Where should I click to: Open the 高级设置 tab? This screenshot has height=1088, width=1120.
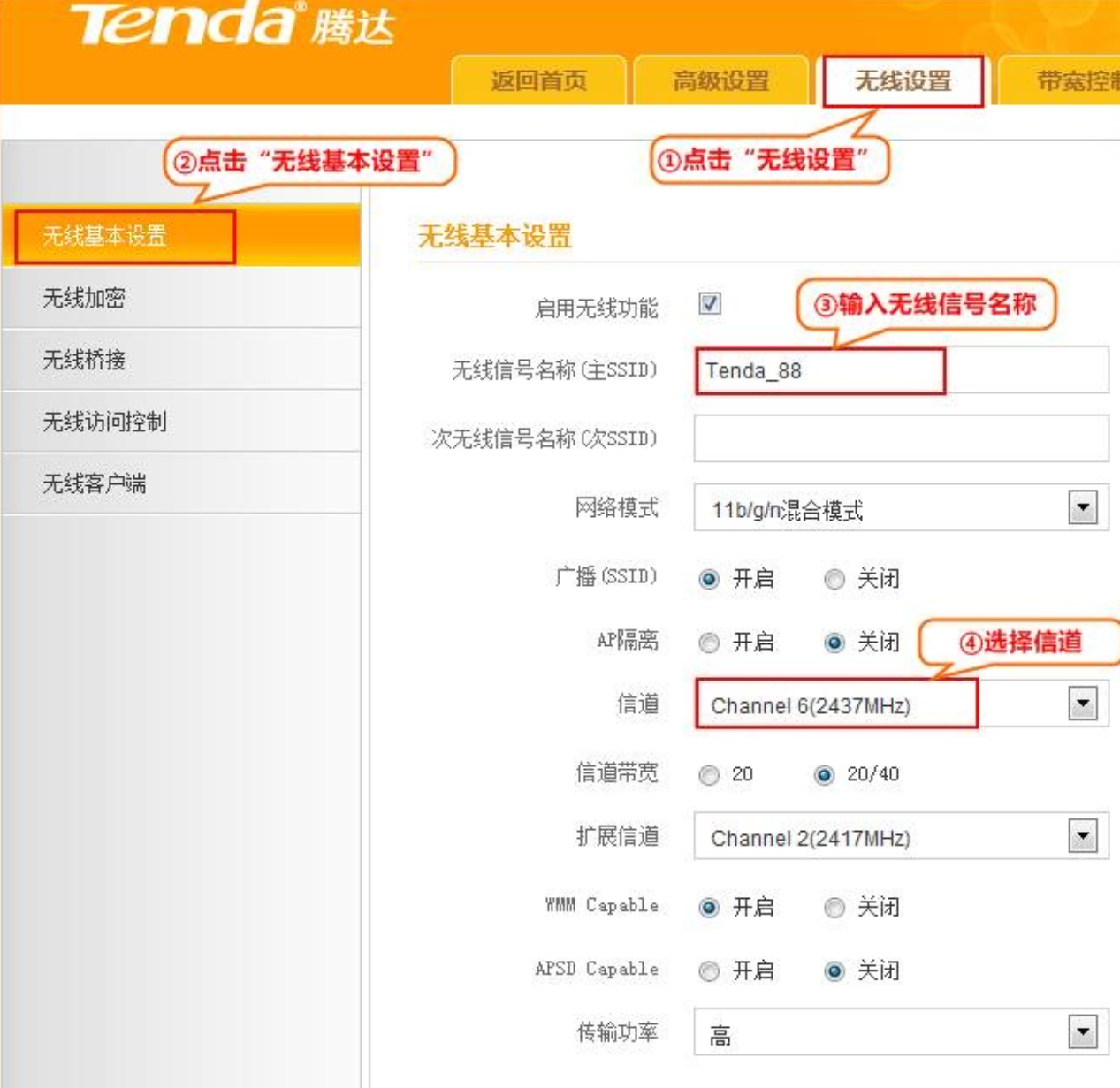(720, 81)
